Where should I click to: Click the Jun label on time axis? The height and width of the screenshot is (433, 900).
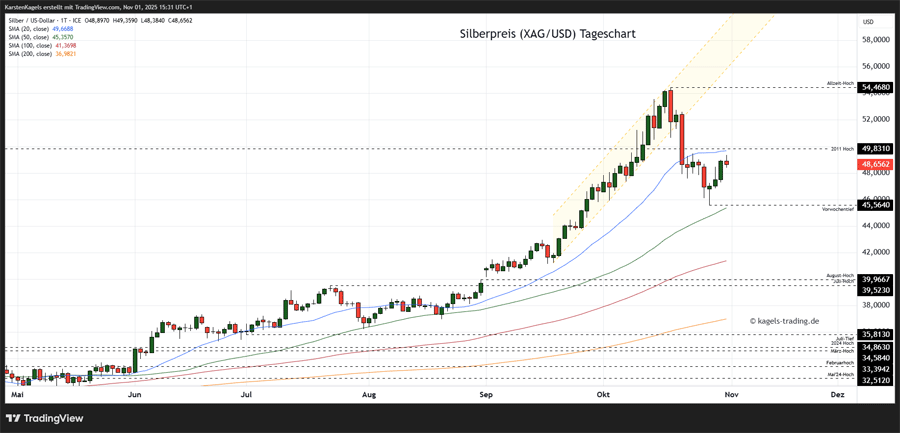(x=132, y=396)
